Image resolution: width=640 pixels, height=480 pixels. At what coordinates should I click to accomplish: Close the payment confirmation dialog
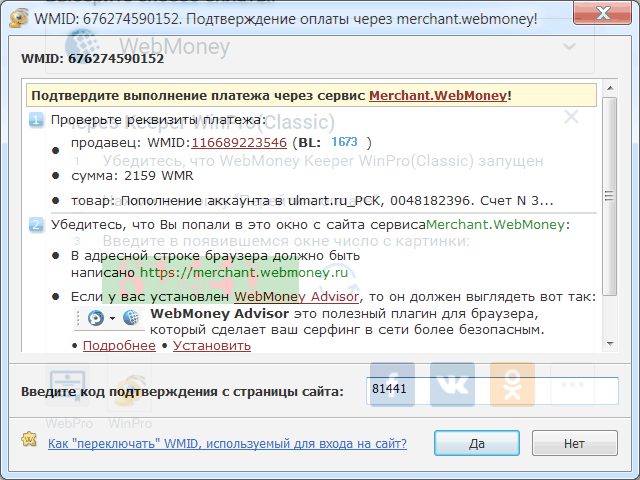point(616,18)
